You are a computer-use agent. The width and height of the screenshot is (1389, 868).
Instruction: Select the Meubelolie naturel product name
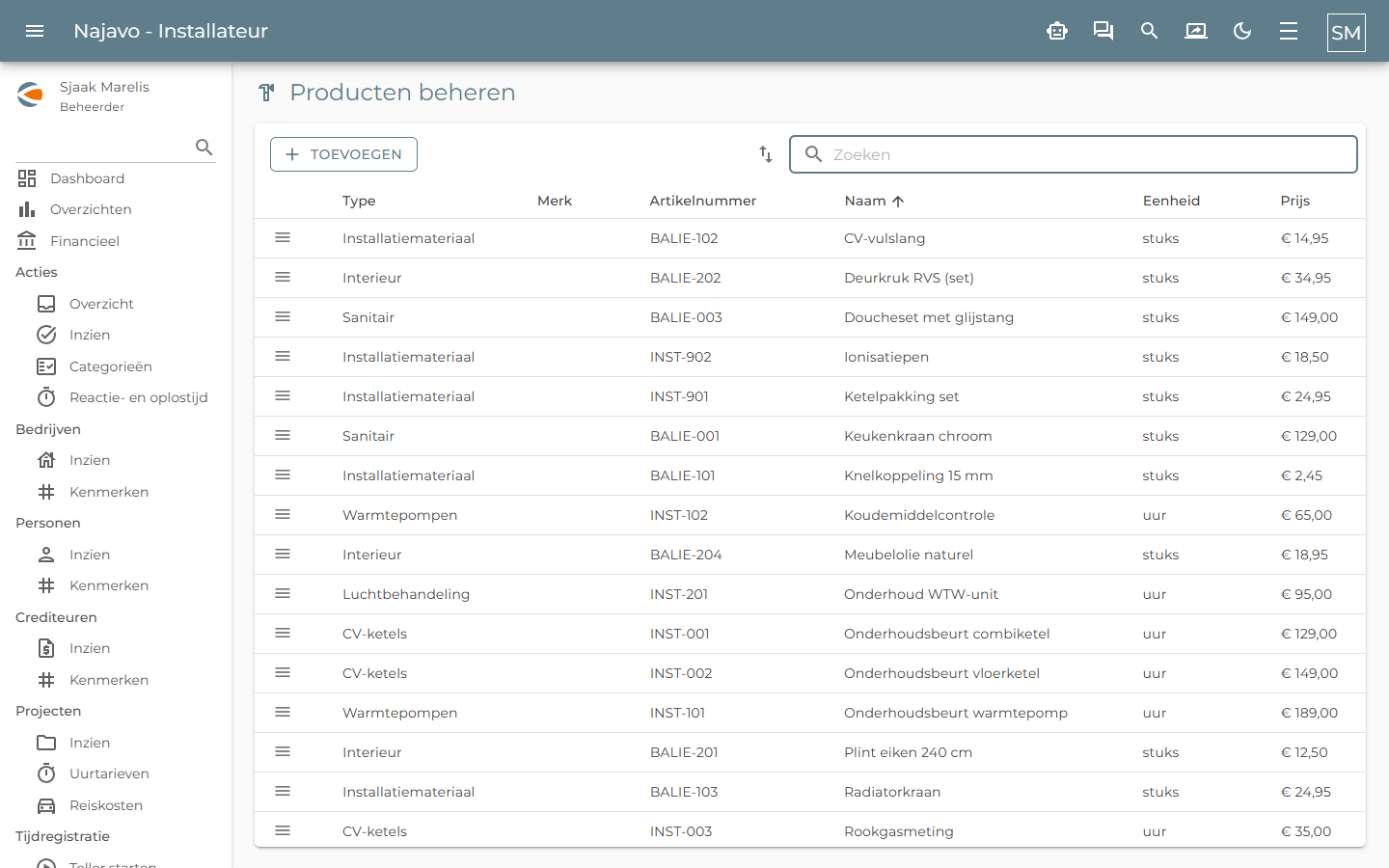(x=909, y=555)
